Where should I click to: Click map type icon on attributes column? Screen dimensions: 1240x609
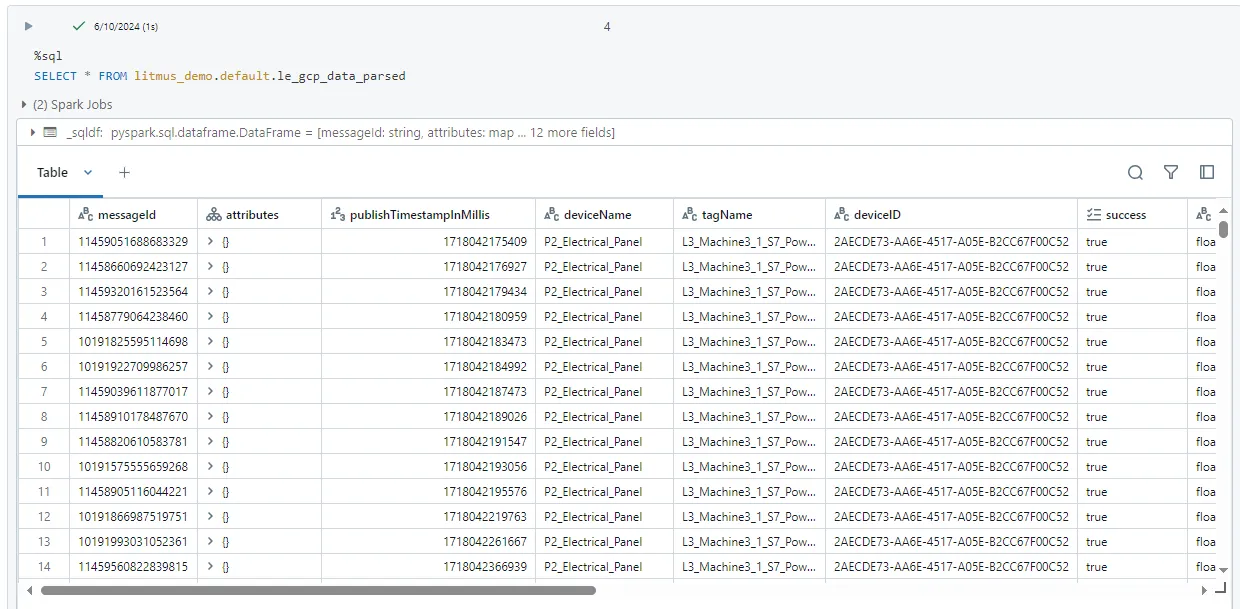pos(214,214)
